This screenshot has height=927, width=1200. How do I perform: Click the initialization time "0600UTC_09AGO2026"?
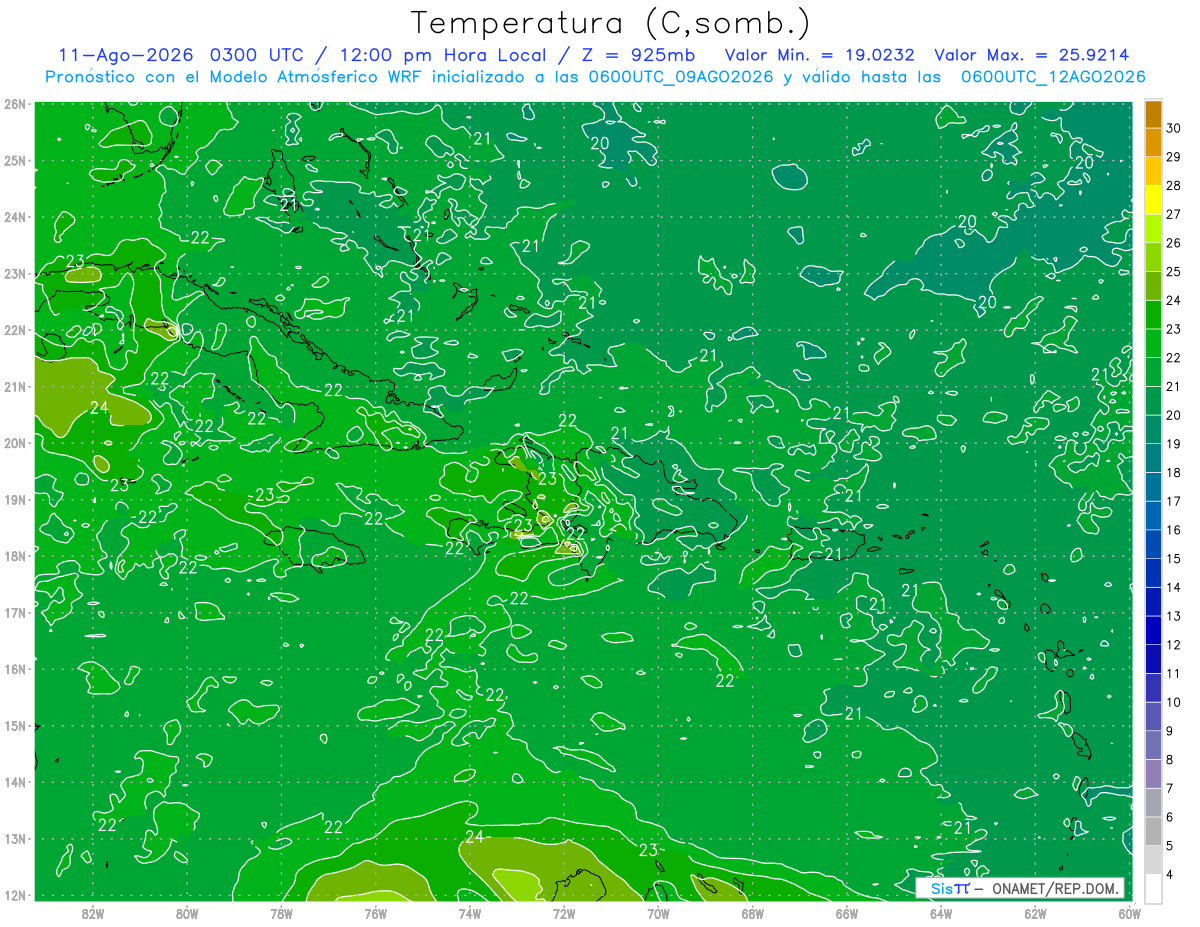click(681, 77)
